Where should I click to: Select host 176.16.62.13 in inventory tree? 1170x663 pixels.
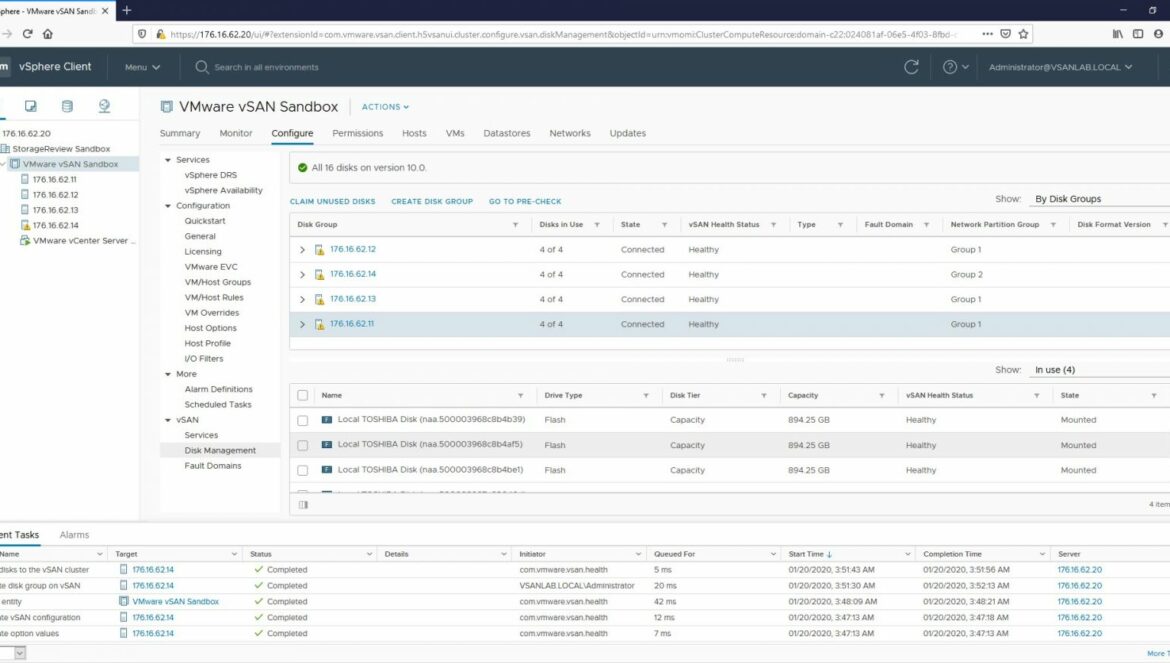point(55,210)
